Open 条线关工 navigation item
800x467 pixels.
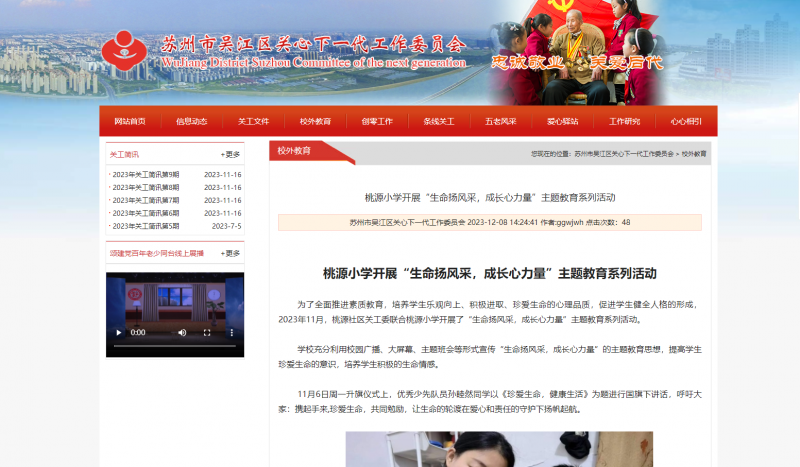click(x=439, y=121)
